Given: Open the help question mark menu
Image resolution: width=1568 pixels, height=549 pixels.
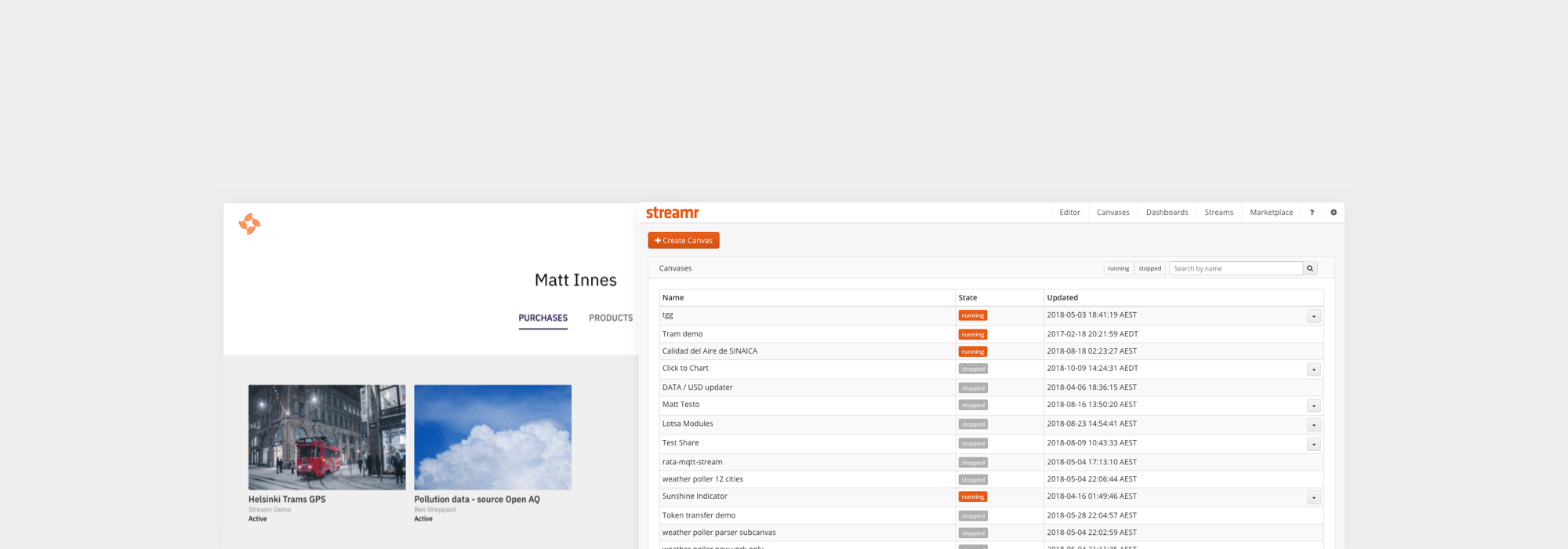Looking at the screenshot, I should (x=1312, y=213).
